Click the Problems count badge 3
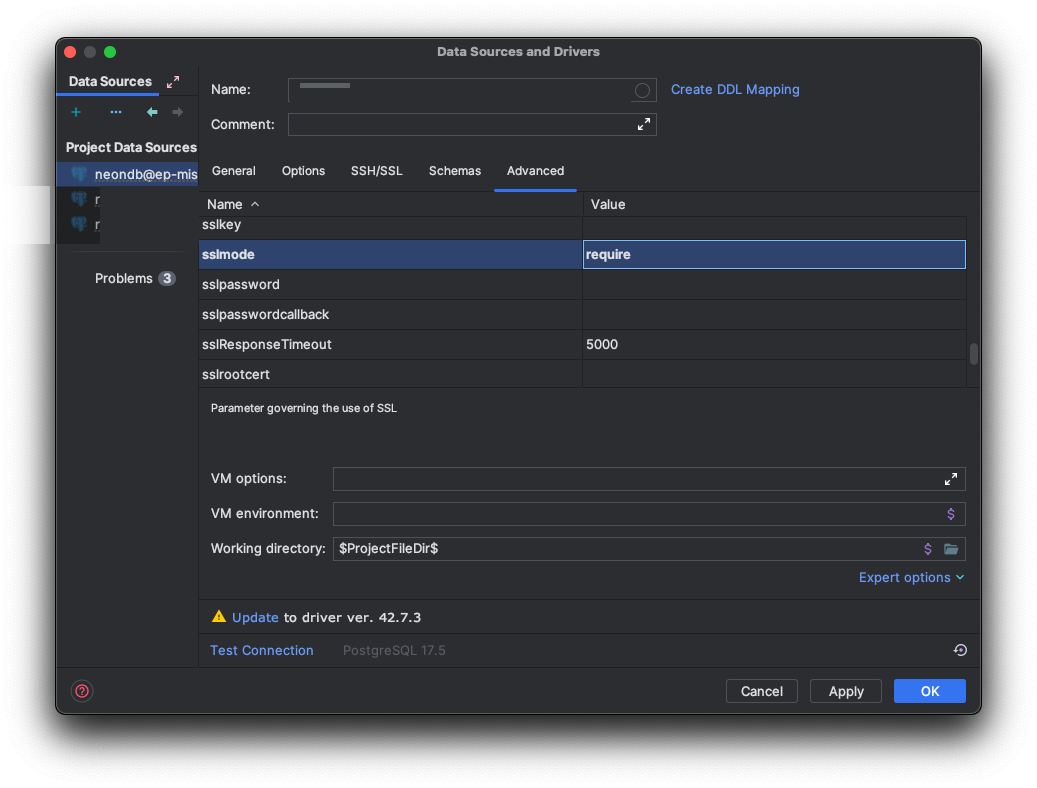Screen dimensions: 1037x788 (x=167, y=279)
